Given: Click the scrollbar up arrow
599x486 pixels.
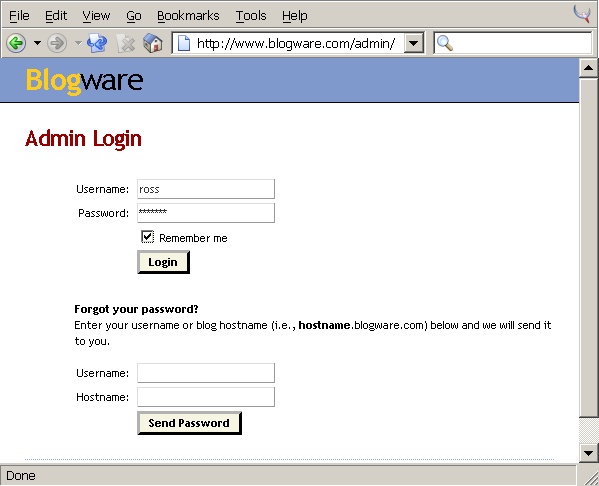Looking at the screenshot, I should (589, 68).
